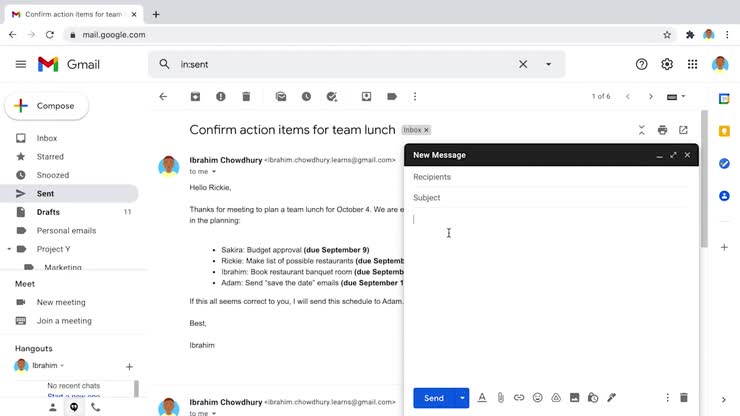
Task: Add the conversation to Tasks
Action: point(332,96)
